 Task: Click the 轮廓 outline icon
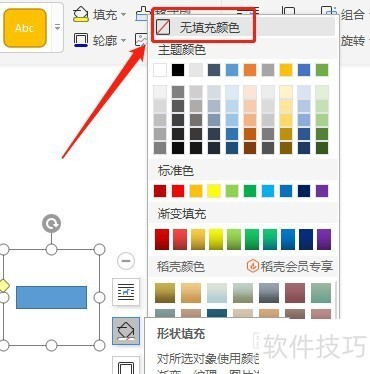point(81,40)
